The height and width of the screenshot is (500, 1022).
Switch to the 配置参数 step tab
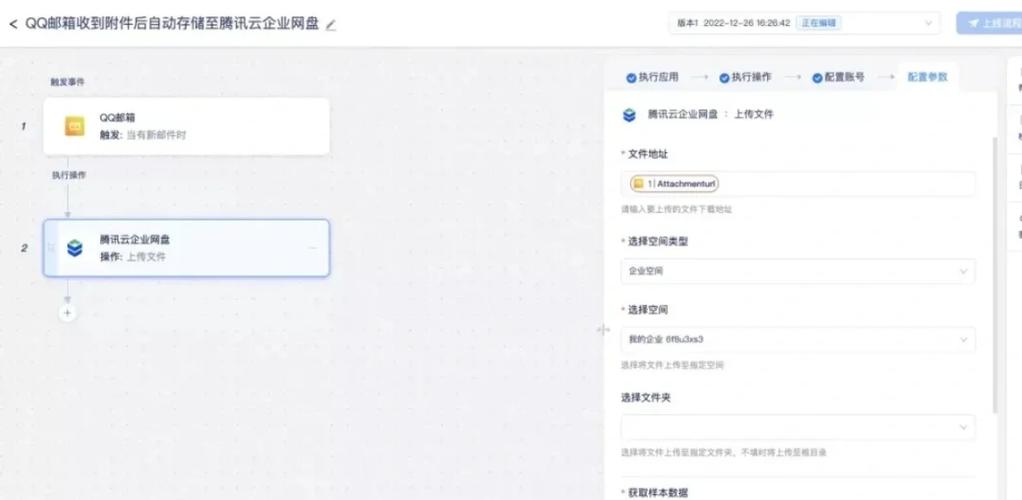[927, 78]
